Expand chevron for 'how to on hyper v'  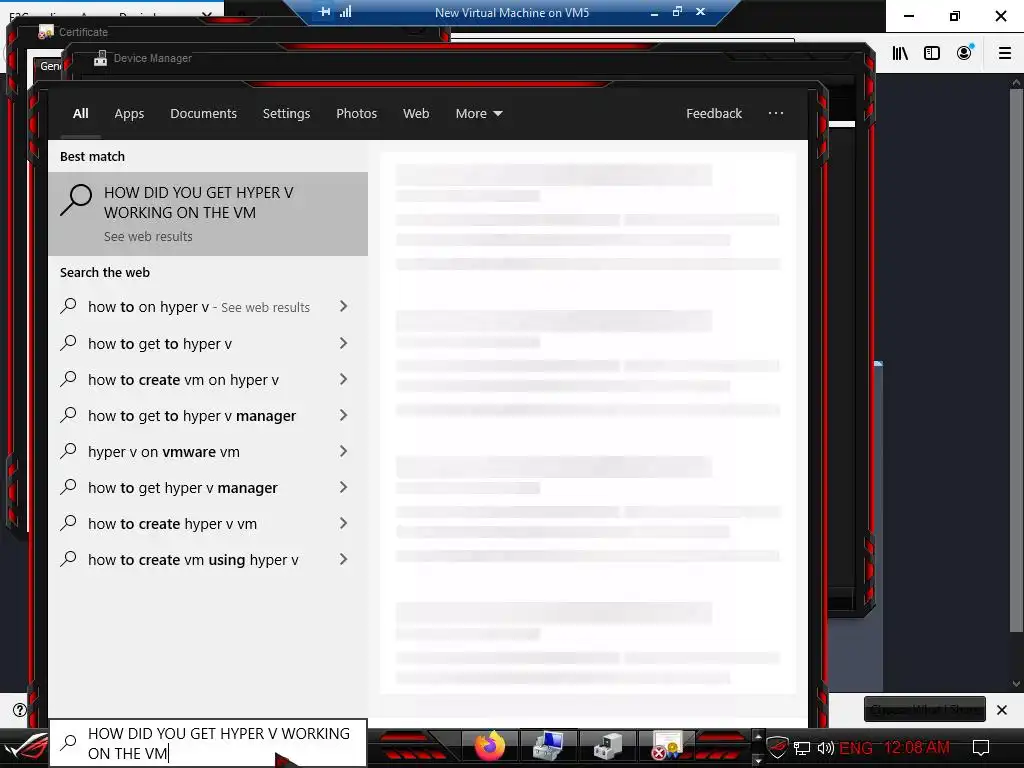pos(344,306)
